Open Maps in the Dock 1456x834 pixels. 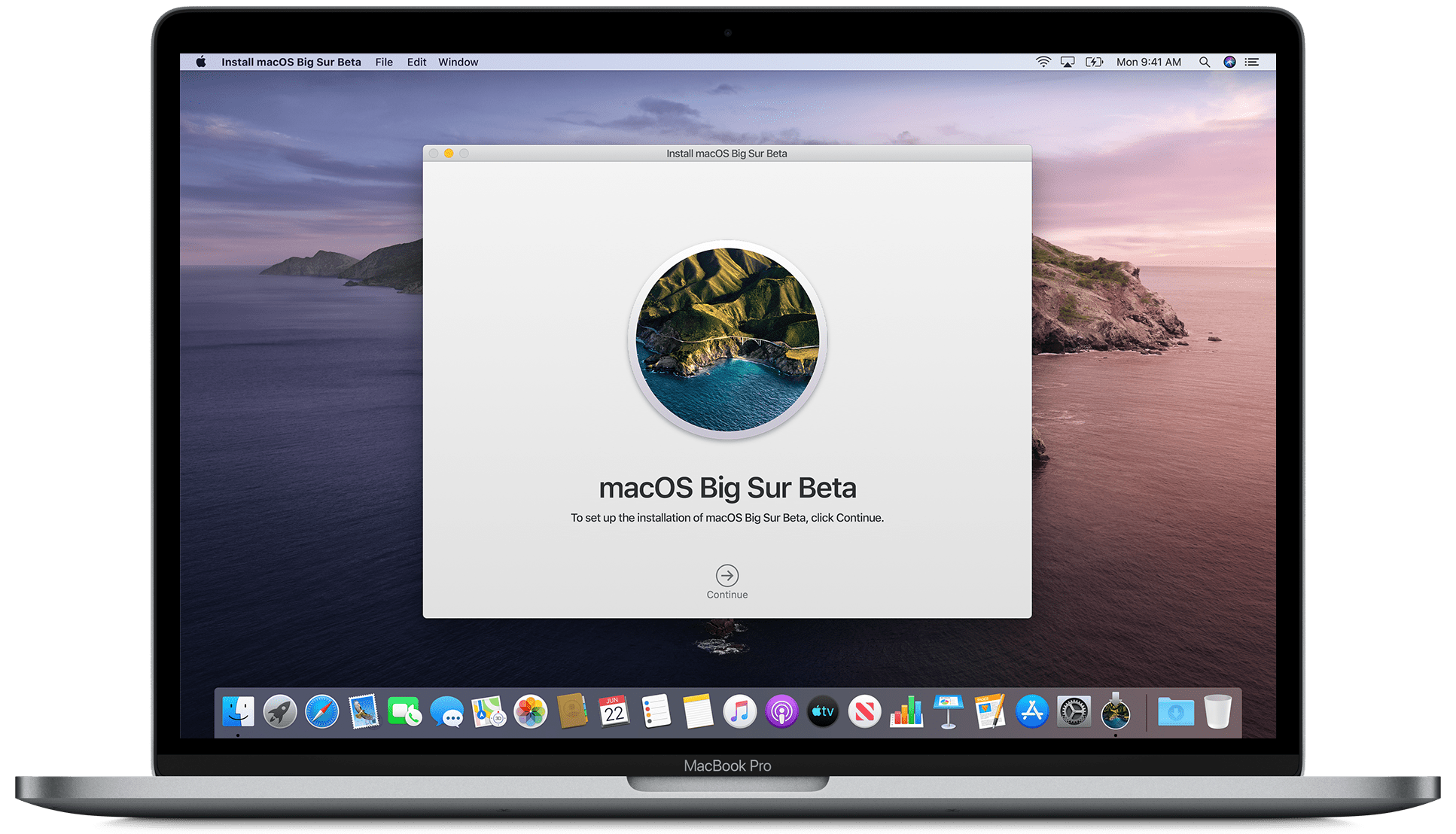tap(489, 711)
